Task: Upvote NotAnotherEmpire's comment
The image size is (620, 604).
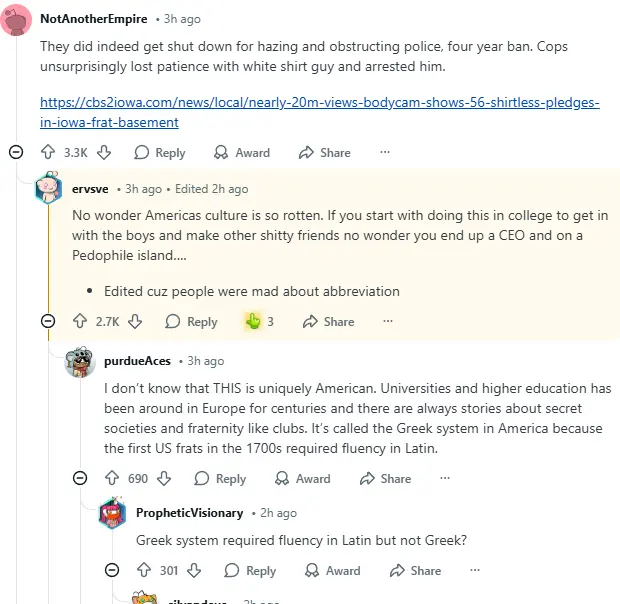Action: pyautogui.click(x=47, y=153)
